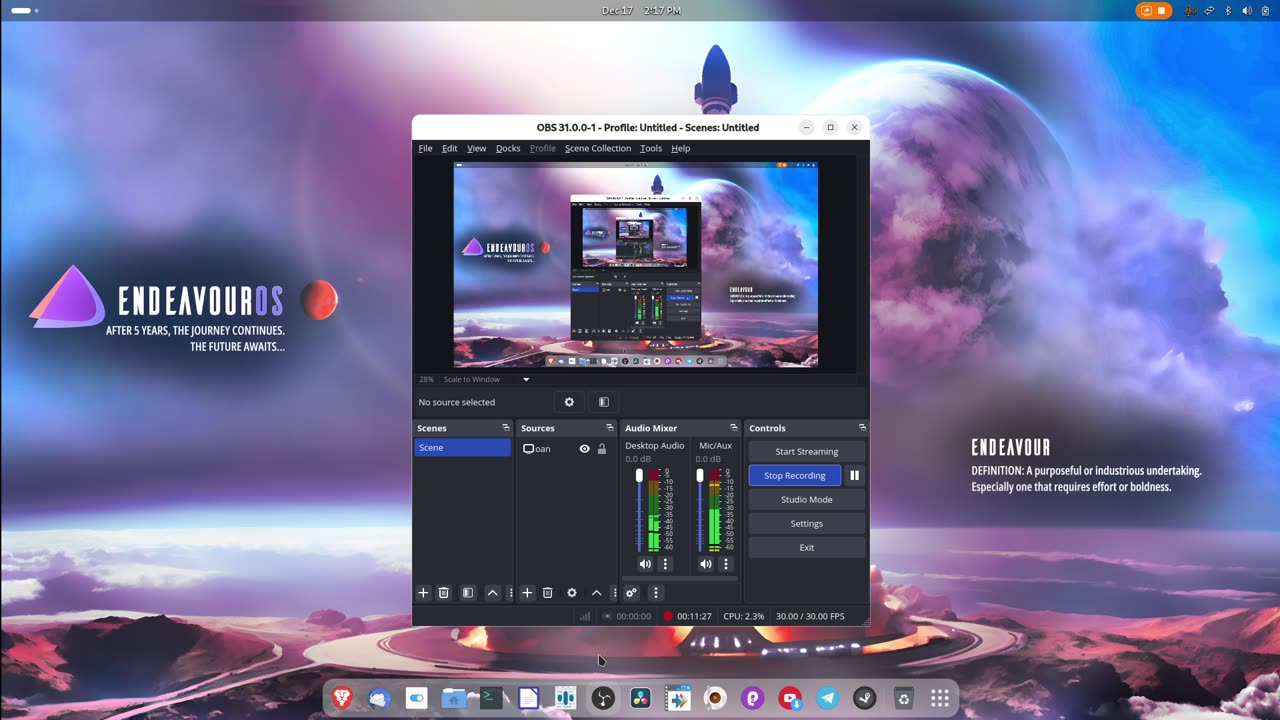The width and height of the screenshot is (1280, 720).
Task: Click Desktop Audio volume slider handle
Action: tap(639, 475)
